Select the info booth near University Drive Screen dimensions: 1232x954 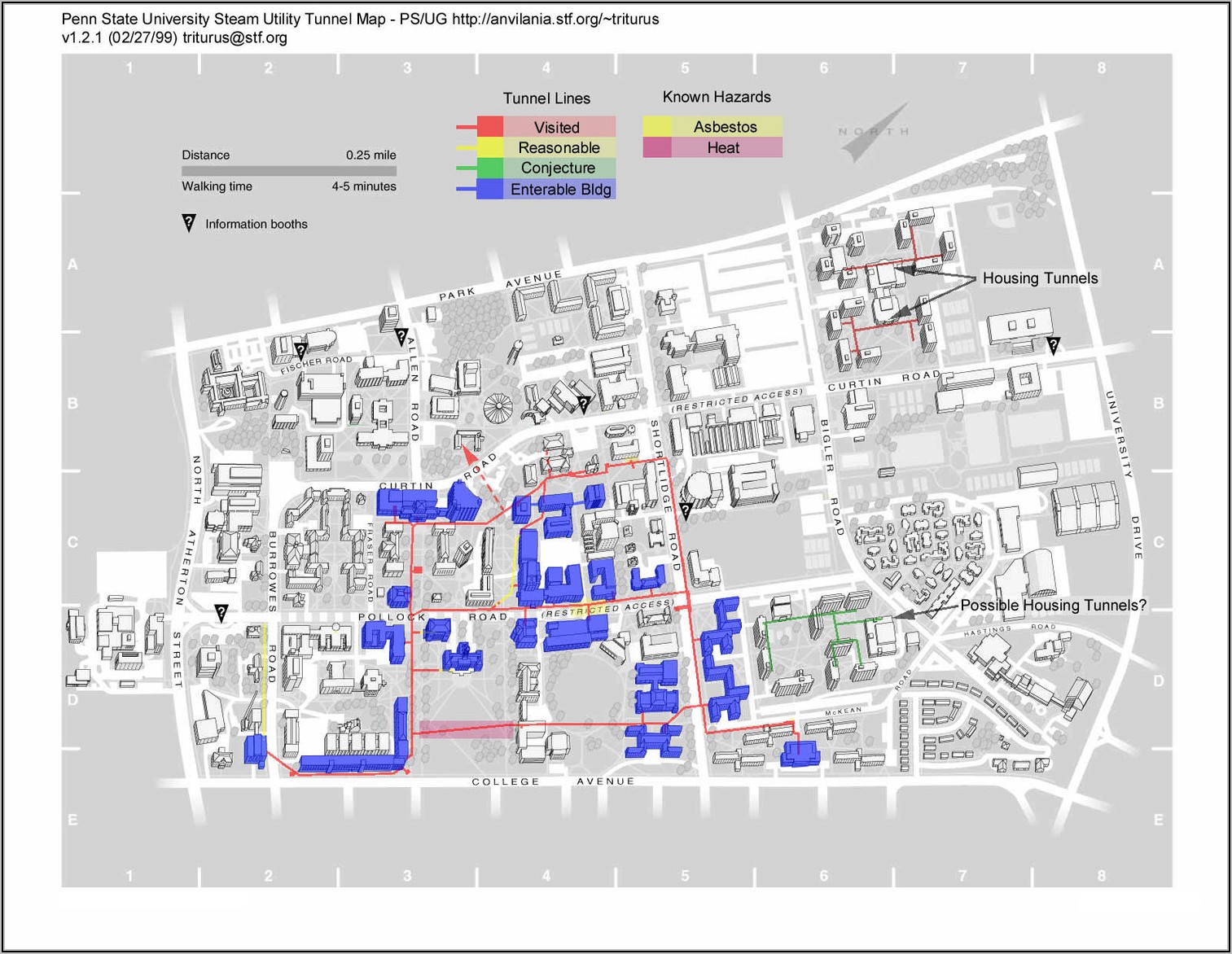click(1053, 346)
